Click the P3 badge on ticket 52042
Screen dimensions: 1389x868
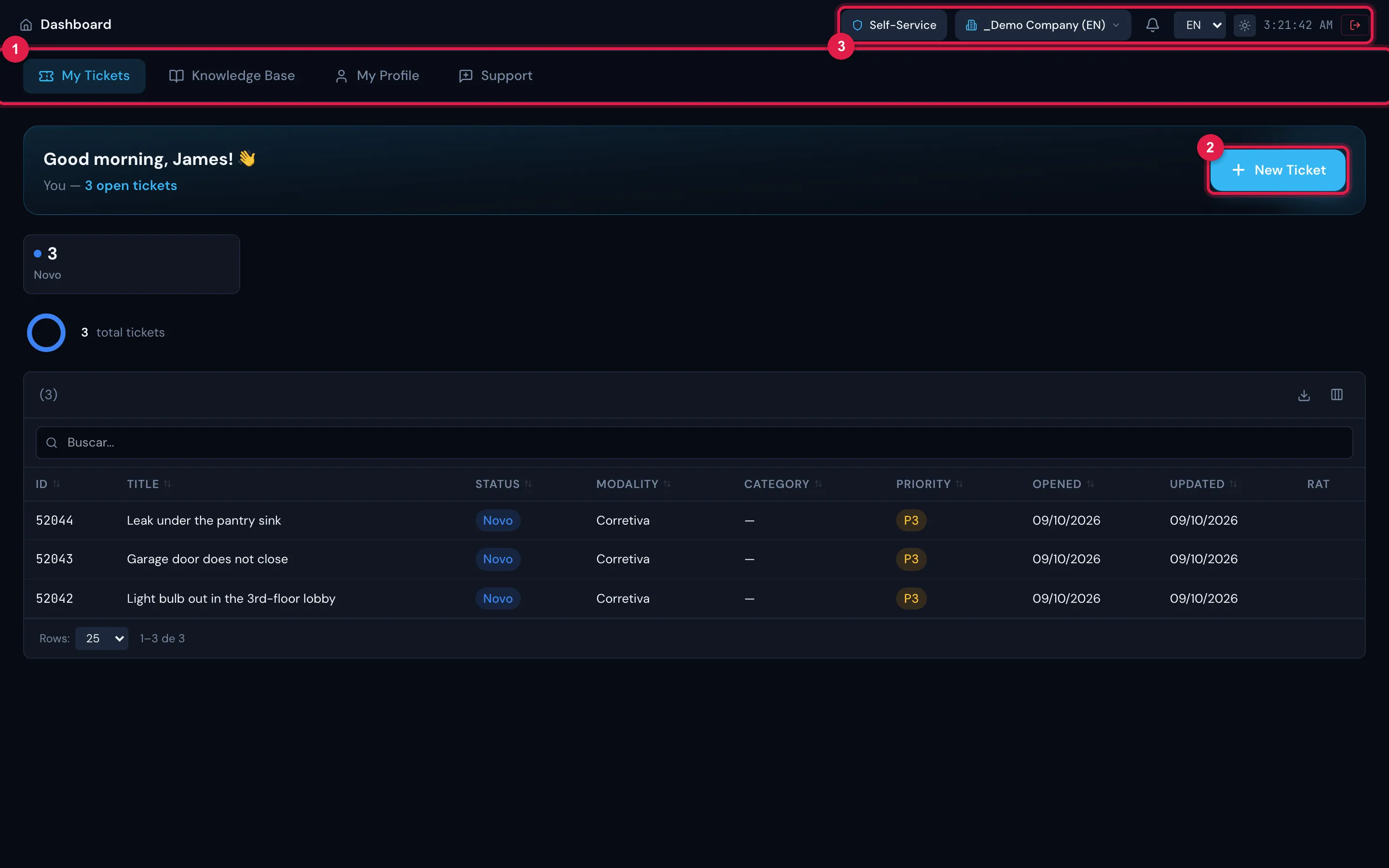pos(911,598)
